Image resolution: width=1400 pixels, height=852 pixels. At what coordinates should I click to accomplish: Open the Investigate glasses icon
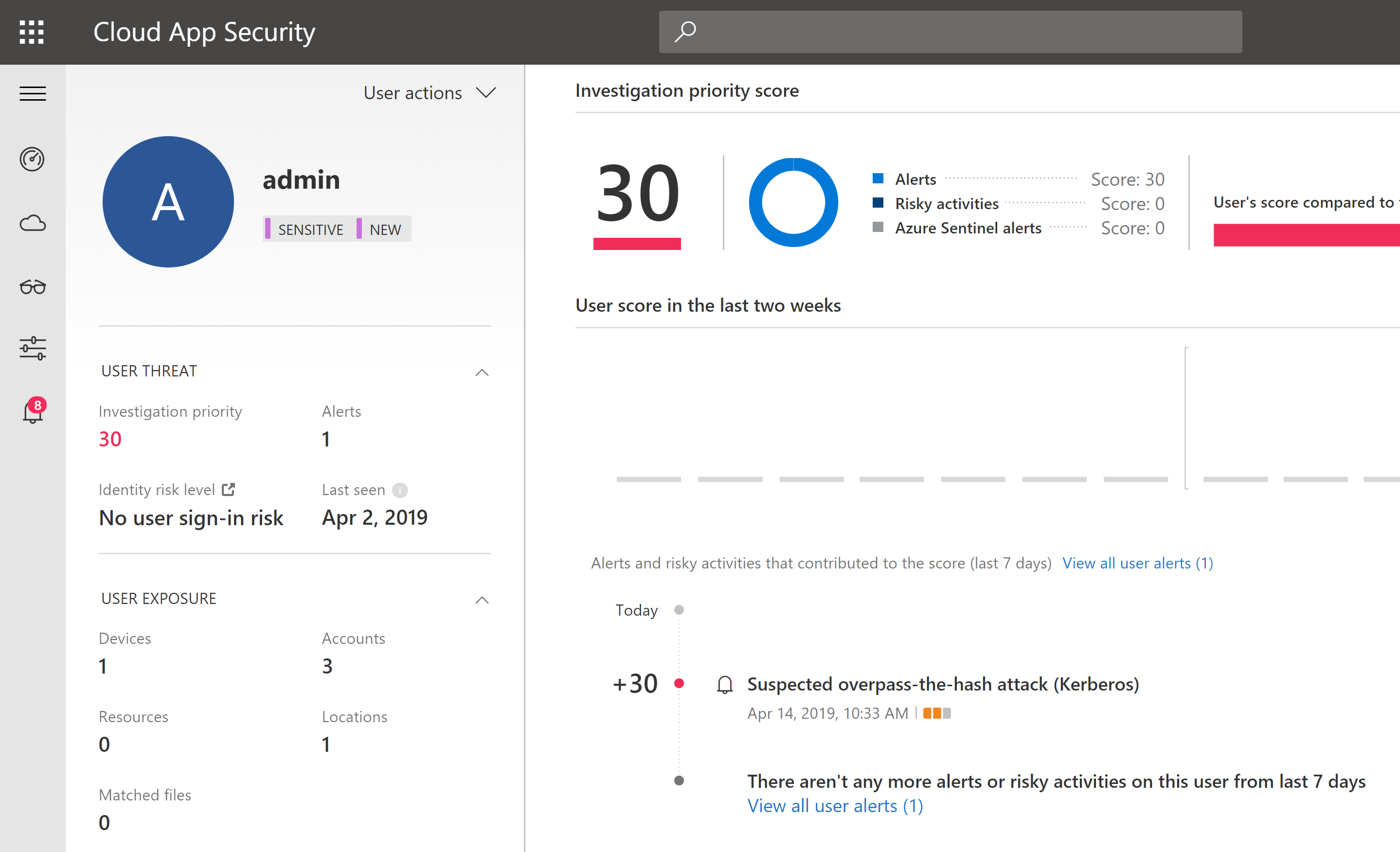point(33,287)
